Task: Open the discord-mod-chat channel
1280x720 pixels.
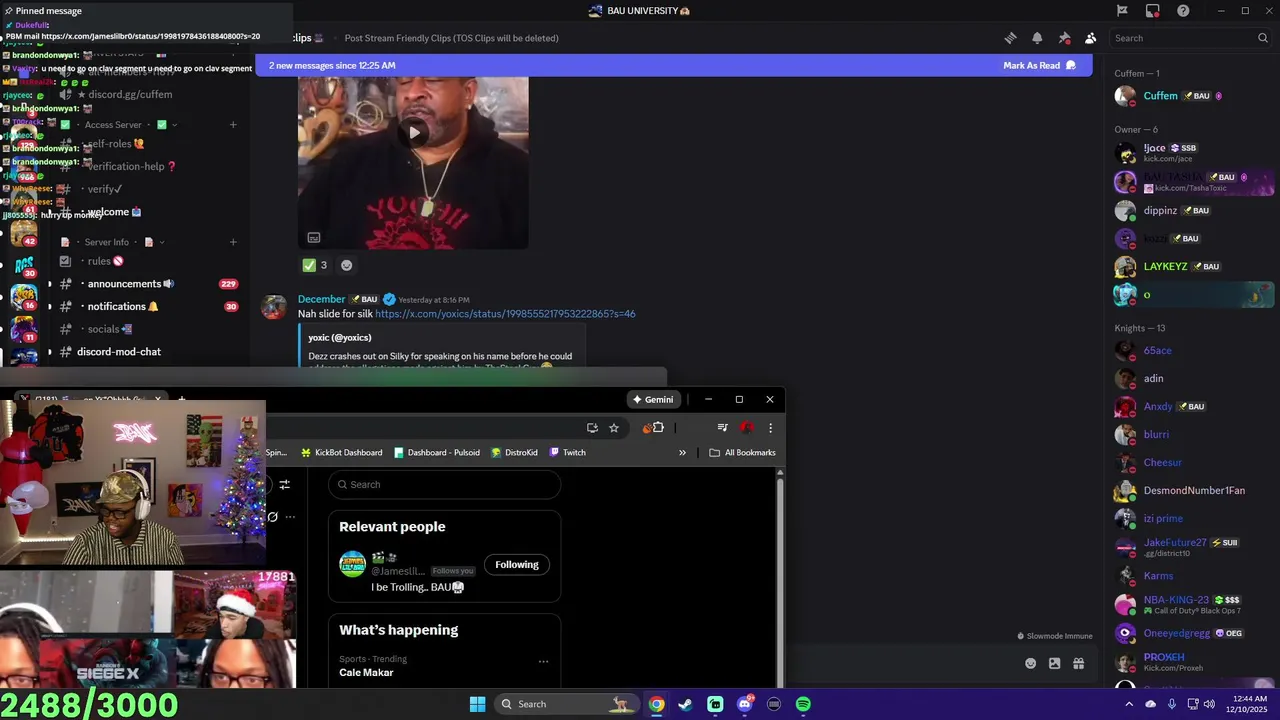Action: click(147, 352)
